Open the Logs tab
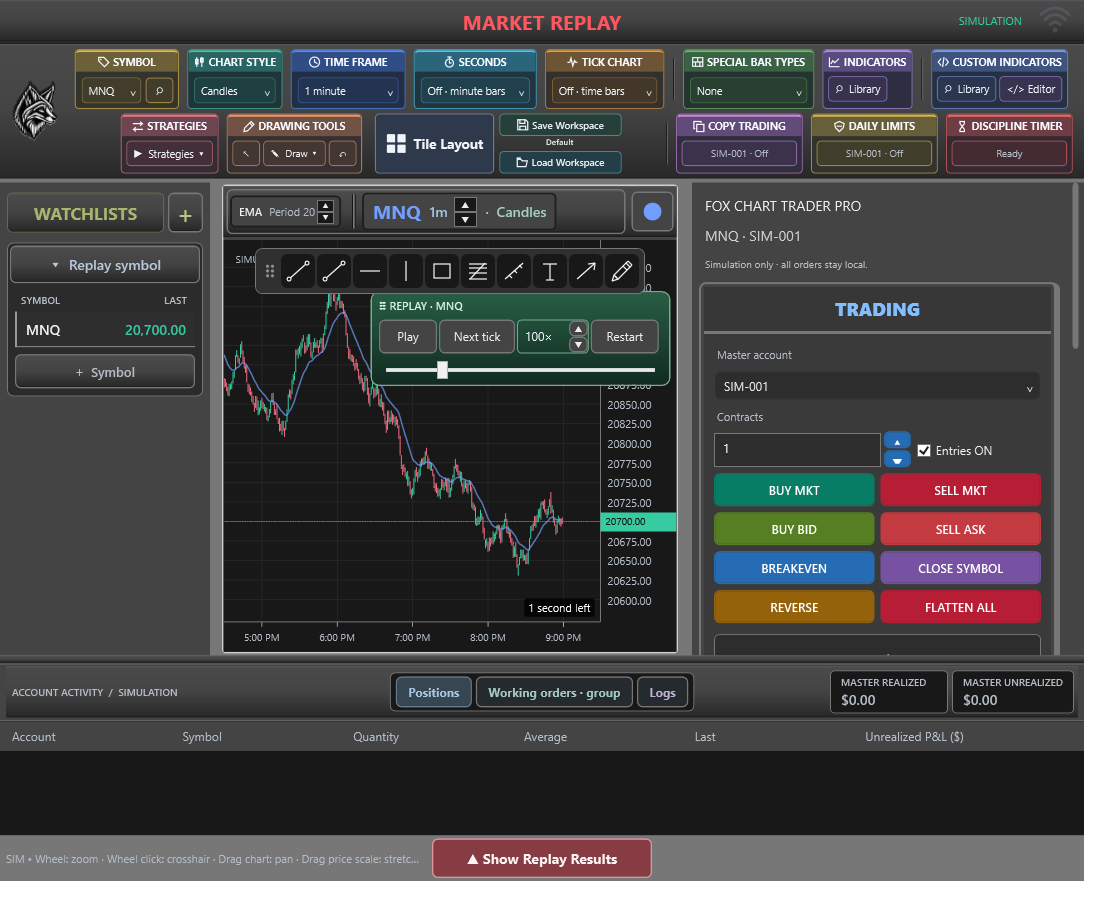The image size is (1100, 920). (662, 693)
